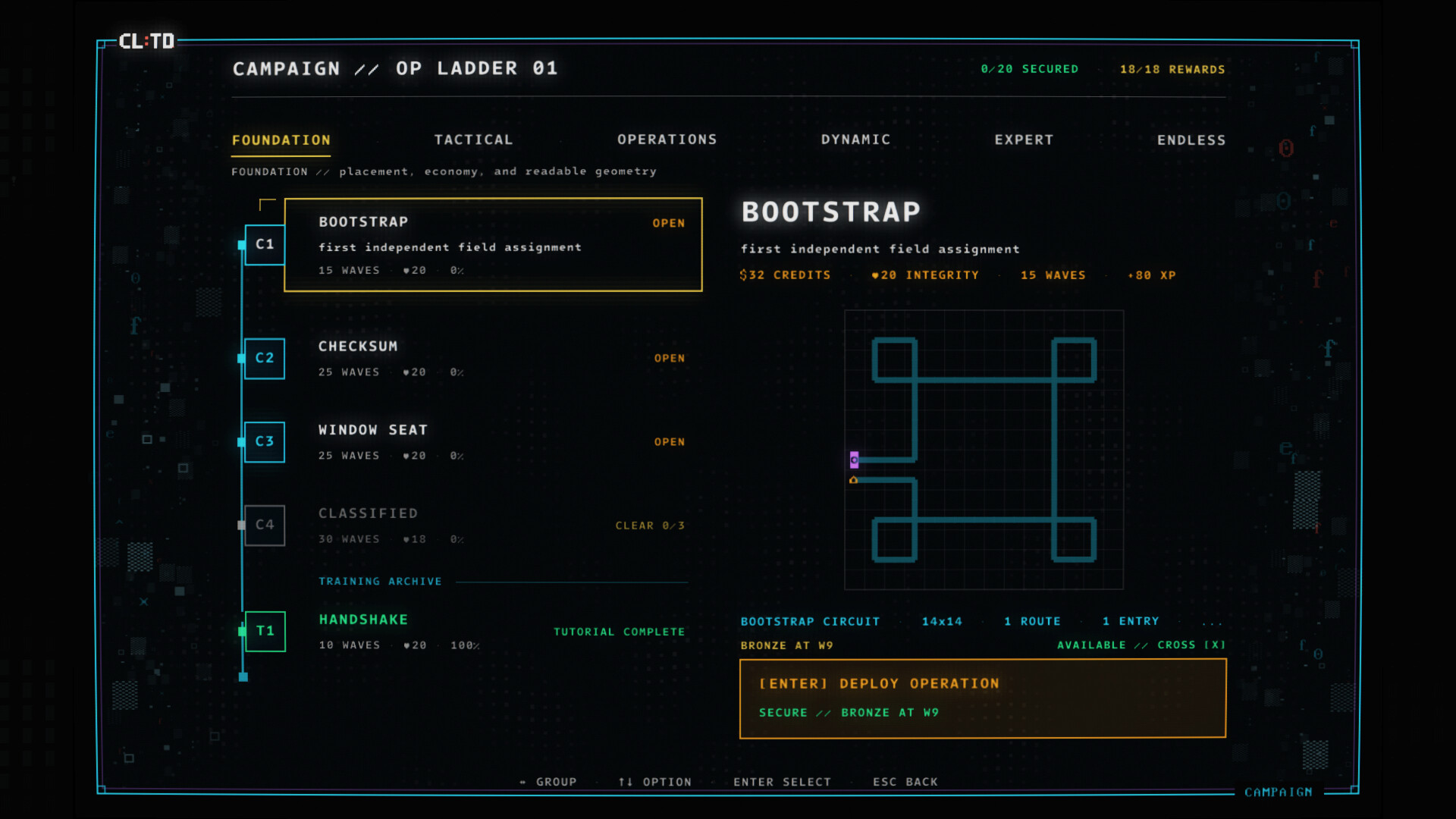Click the 14x14 grid size label

[942, 622]
